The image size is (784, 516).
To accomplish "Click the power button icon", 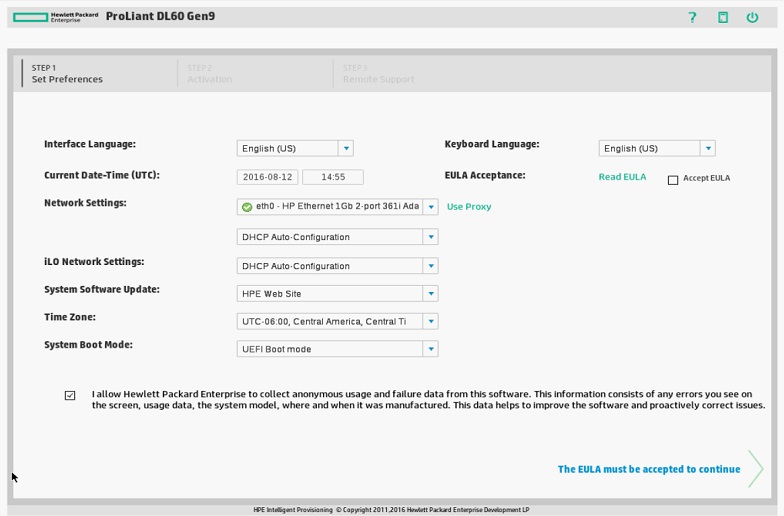I will [752, 17].
